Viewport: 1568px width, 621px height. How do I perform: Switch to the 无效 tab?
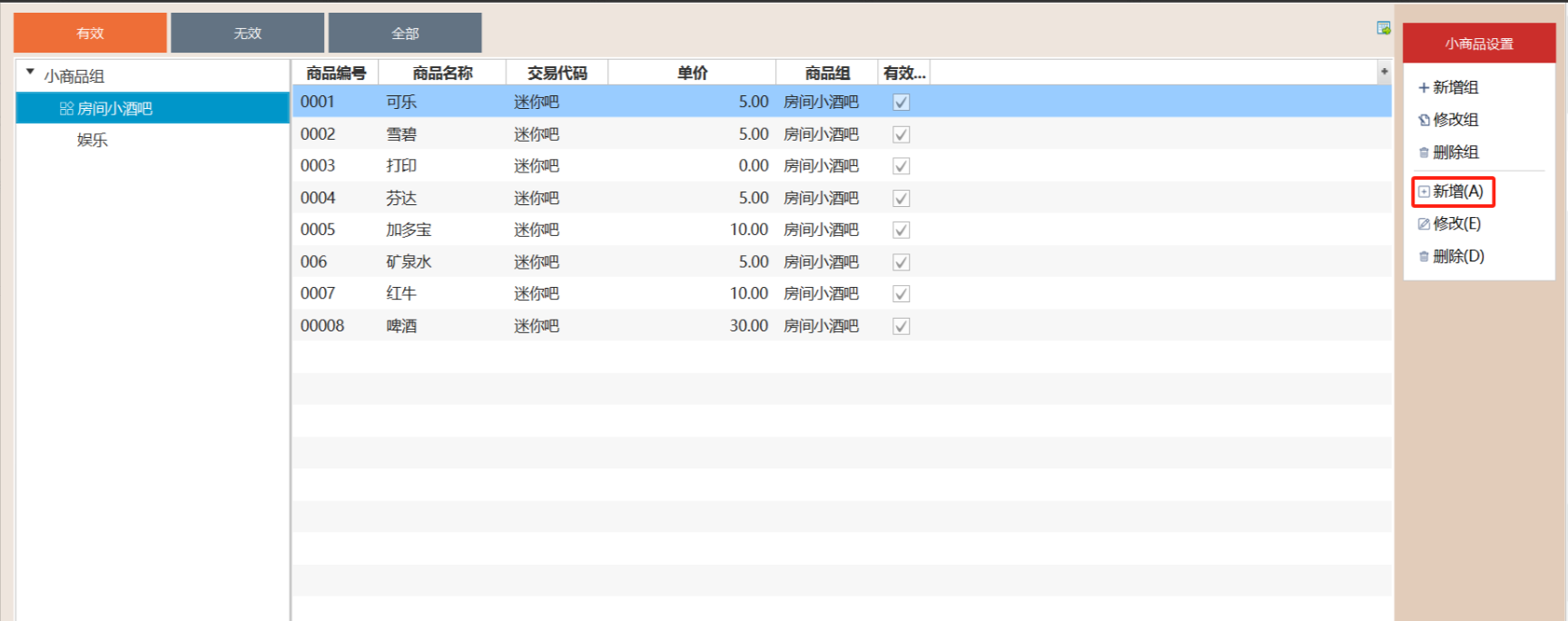click(x=247, y=34)
